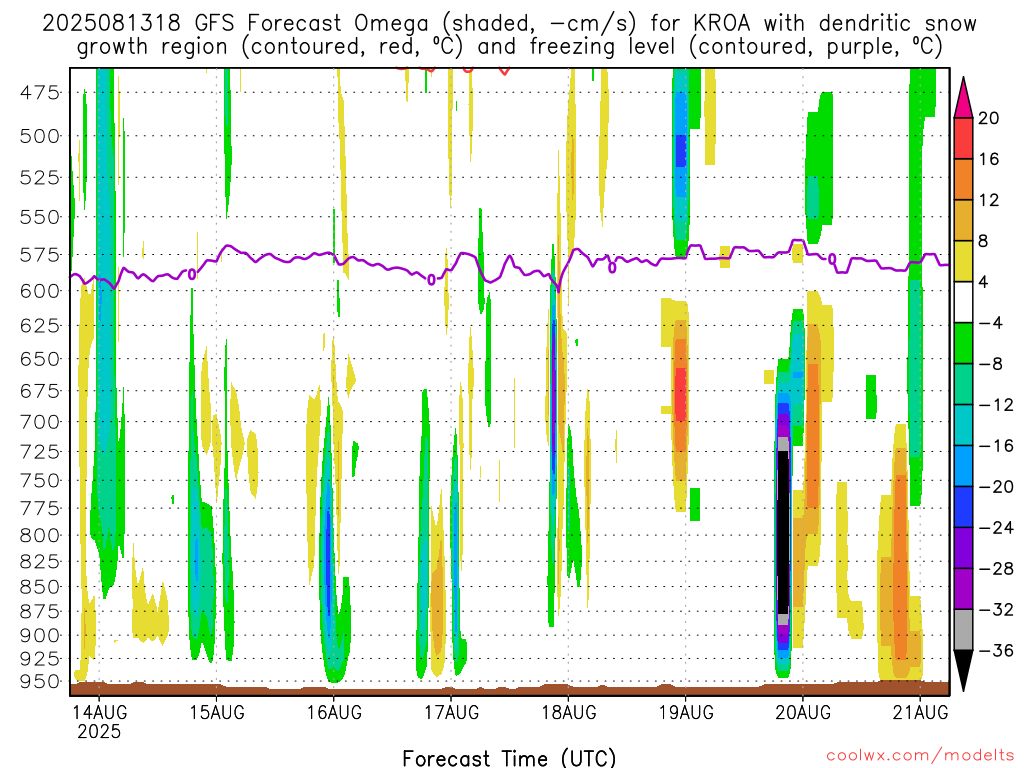Select the 15AUG date label

coord(217,712)
